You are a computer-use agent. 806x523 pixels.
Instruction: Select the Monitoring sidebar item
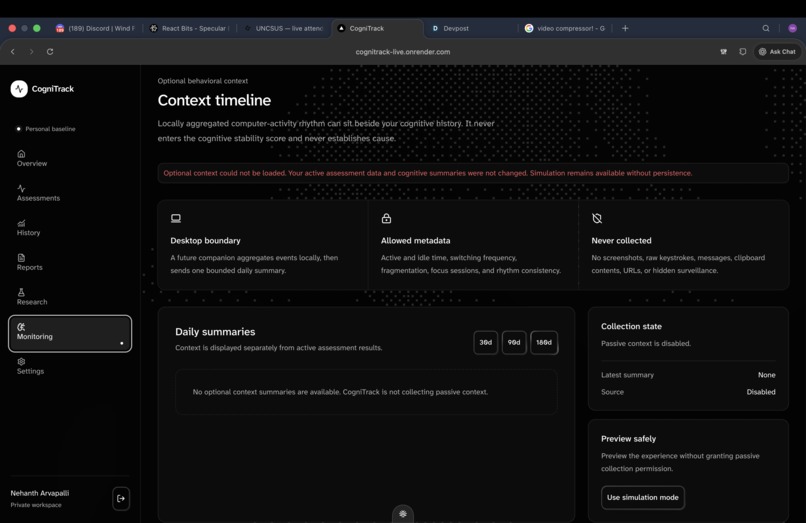click(70, 333)
